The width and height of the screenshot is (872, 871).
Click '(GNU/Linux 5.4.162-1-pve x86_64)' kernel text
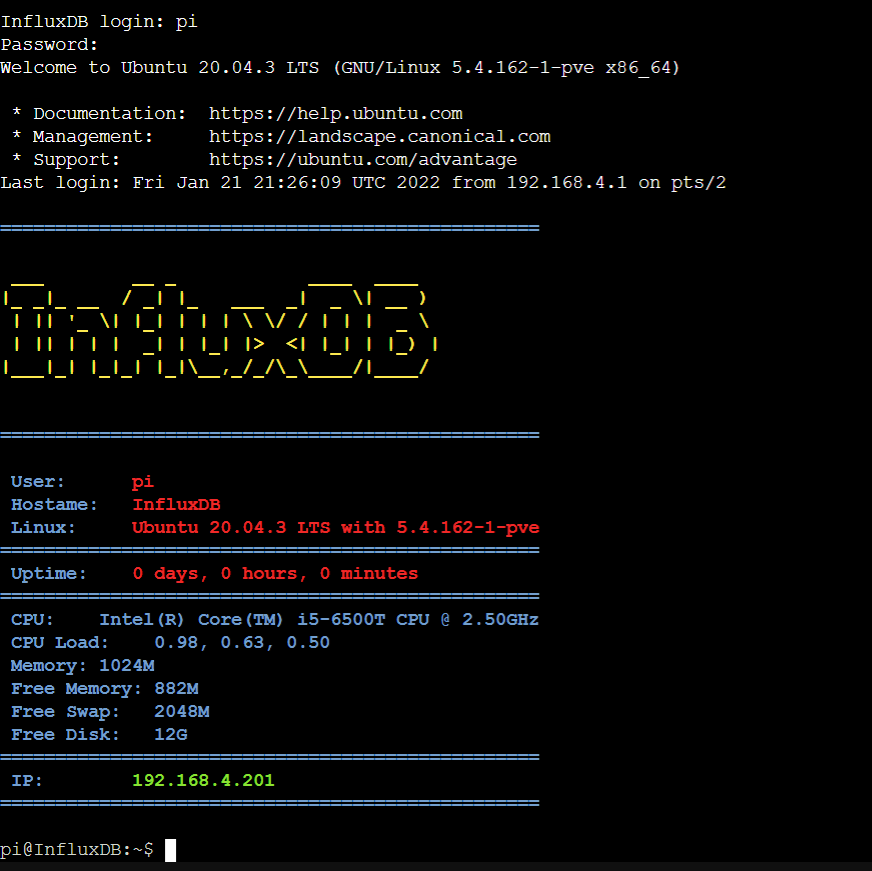coord(506,67)
